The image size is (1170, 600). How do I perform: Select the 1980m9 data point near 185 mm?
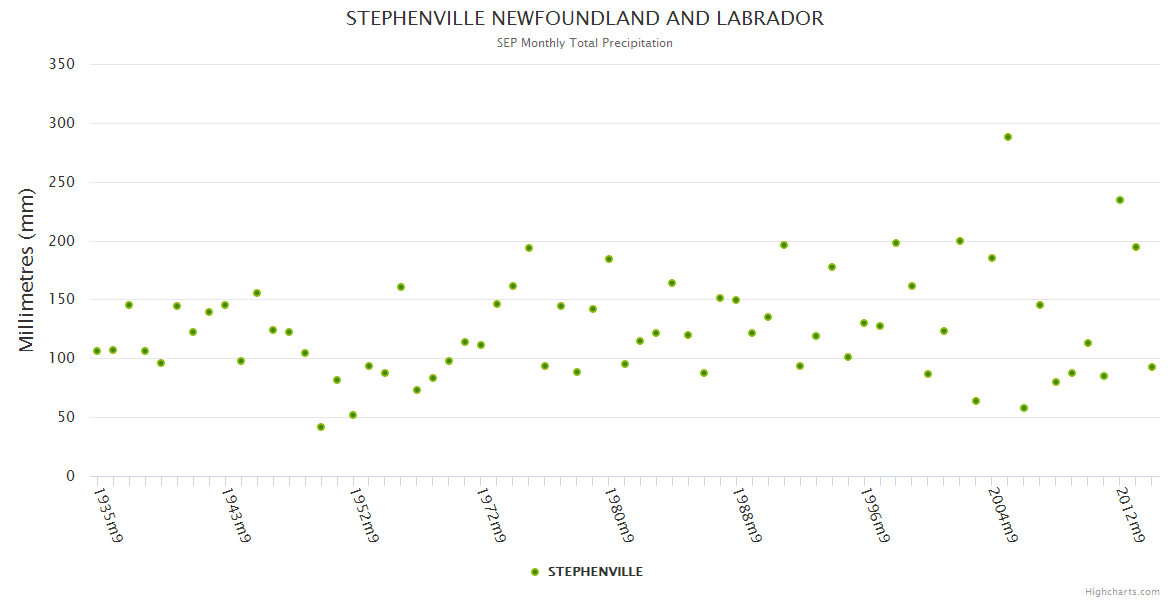(x=609, y=259)
